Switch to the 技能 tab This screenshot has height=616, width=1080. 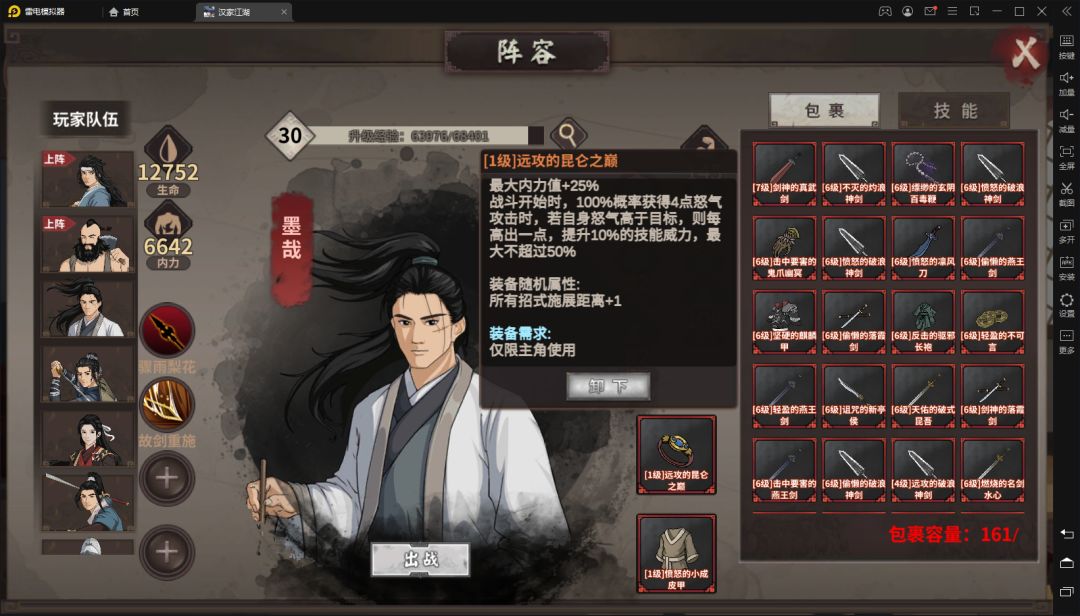click(955, 110)
